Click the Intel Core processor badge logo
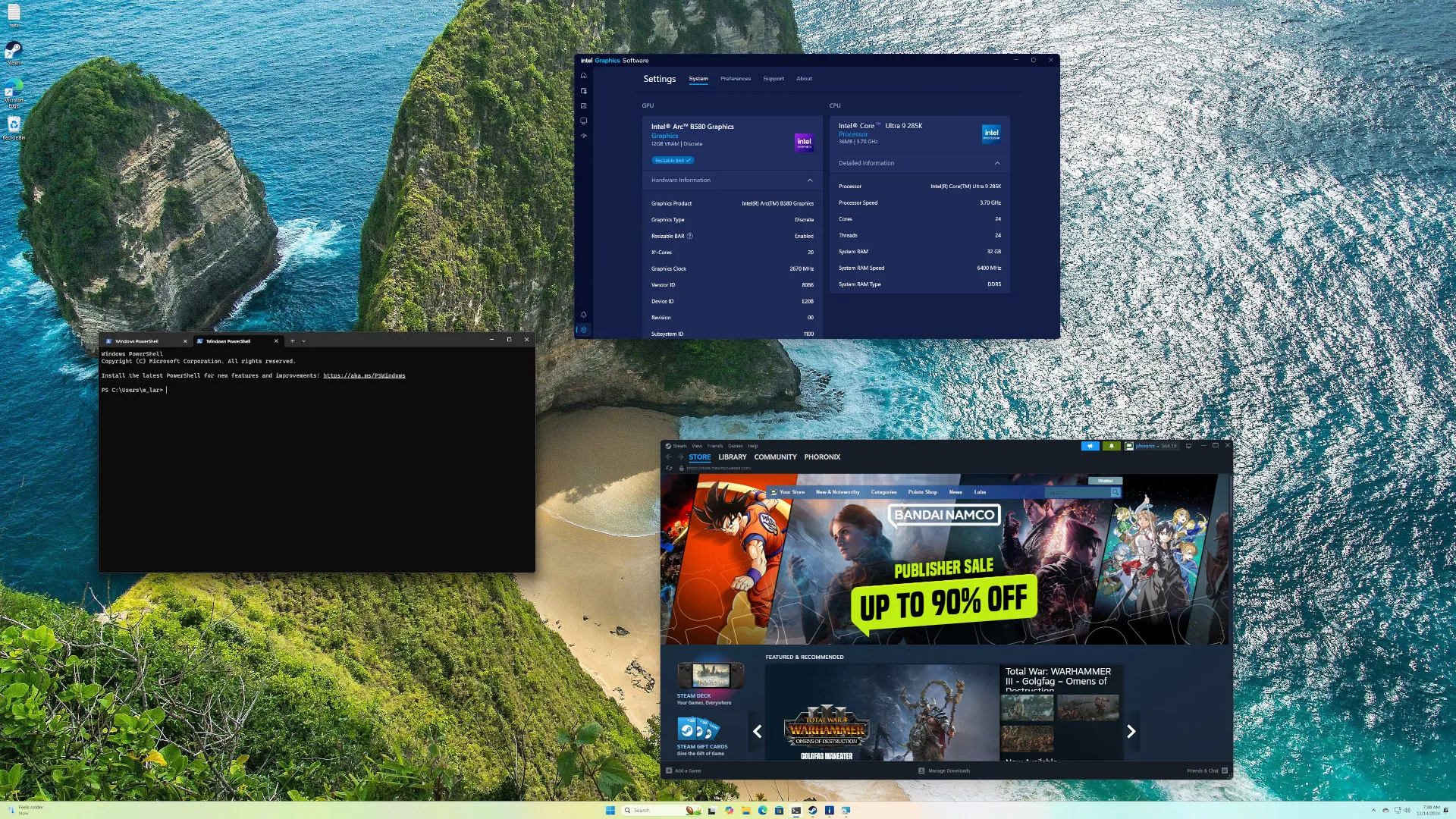The image size is (1456, 819). 991,133
